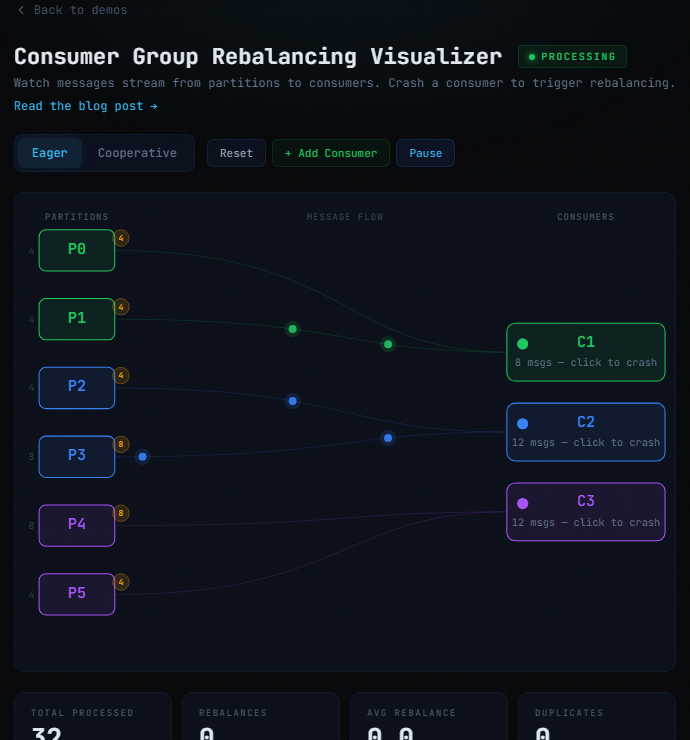Screen dimensions: 690x740
Task: Switch to Eager rebalancing mode
Action: (50, 153)
